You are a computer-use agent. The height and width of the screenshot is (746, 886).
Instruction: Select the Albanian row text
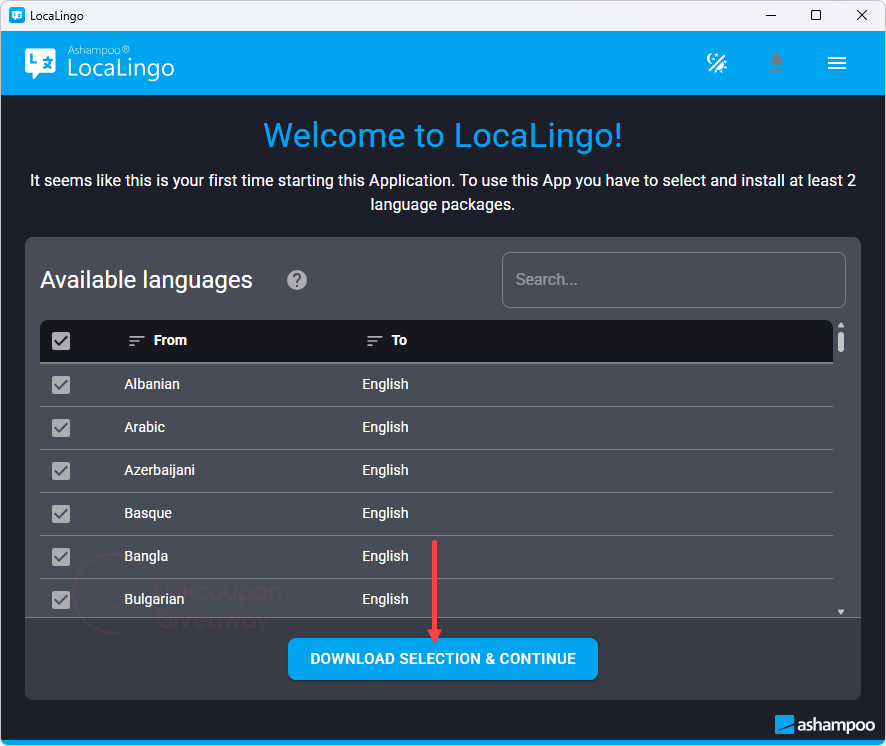(152, 384)
